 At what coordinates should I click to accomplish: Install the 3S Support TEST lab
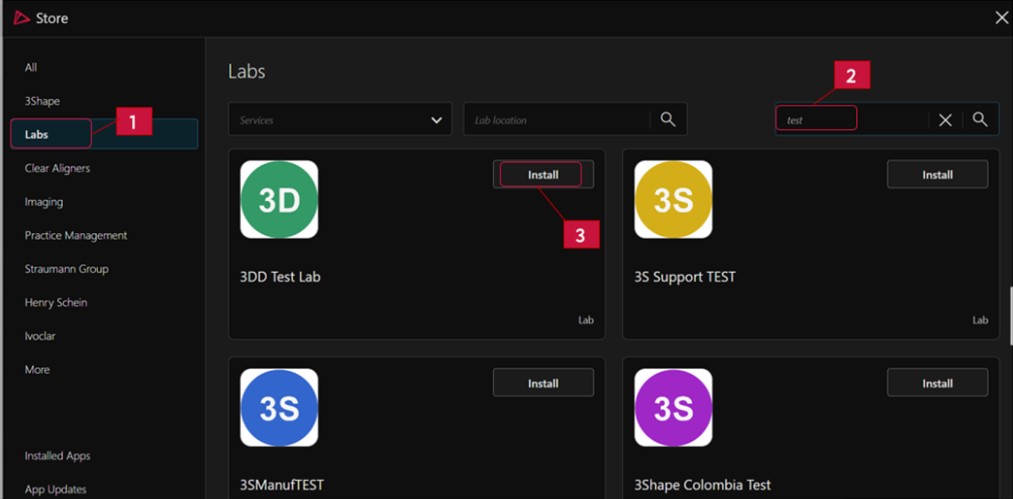click(937, 174)
